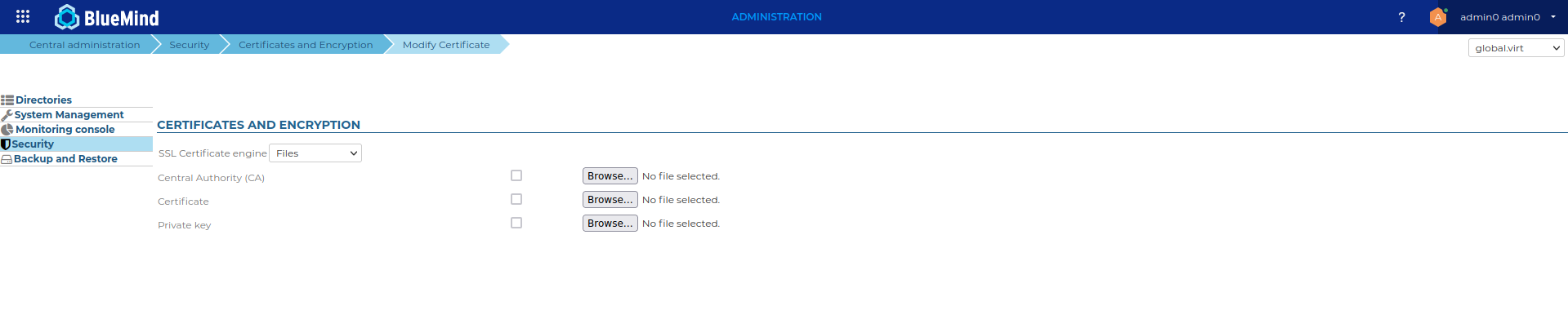
Task: Open the Security breadcrumb item
Action: pos(190,45)
